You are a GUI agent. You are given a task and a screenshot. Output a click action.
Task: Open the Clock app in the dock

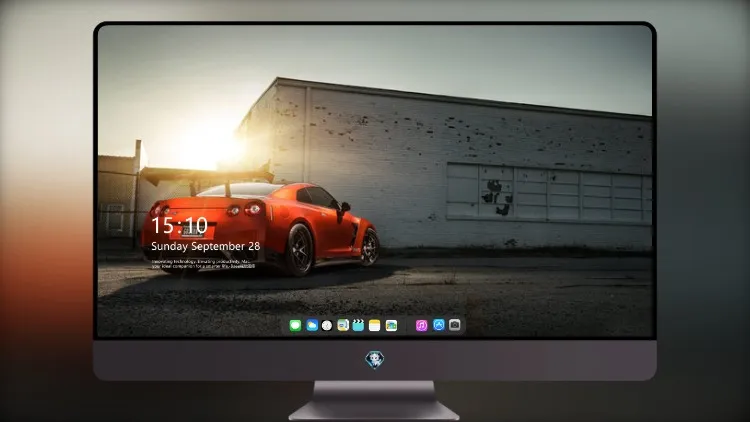[327, 325]
